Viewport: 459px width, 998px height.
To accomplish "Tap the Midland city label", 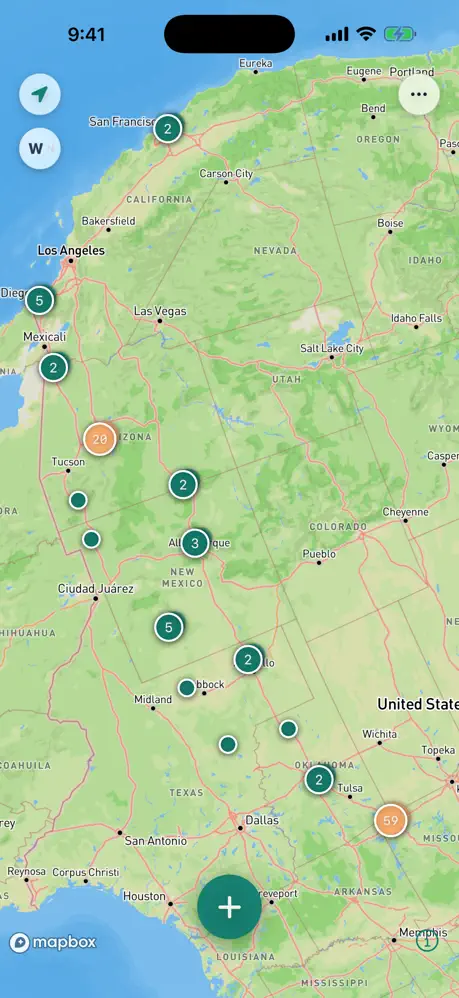I will coord(153,699).
